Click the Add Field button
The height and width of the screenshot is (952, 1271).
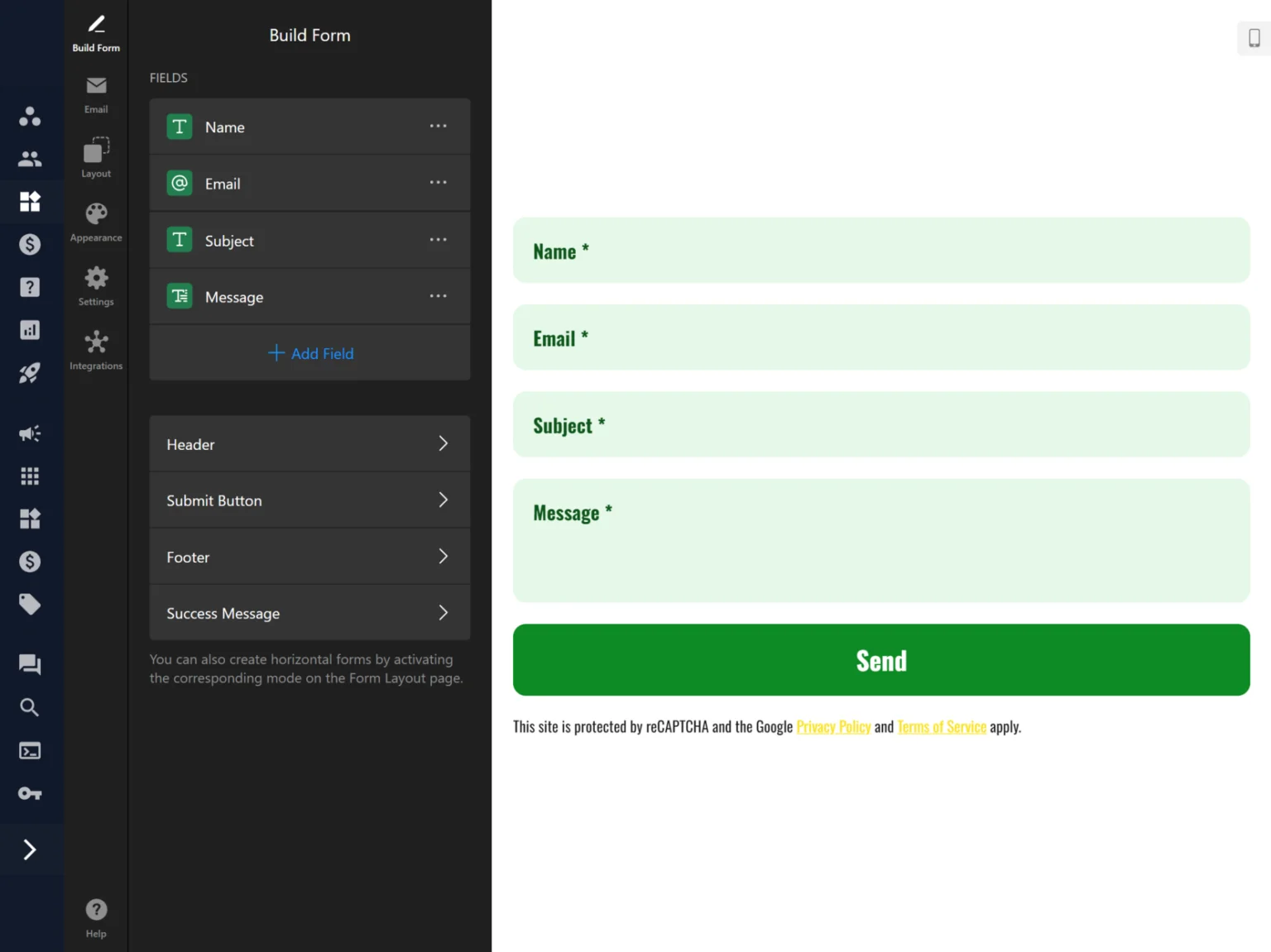click(309, 353)
